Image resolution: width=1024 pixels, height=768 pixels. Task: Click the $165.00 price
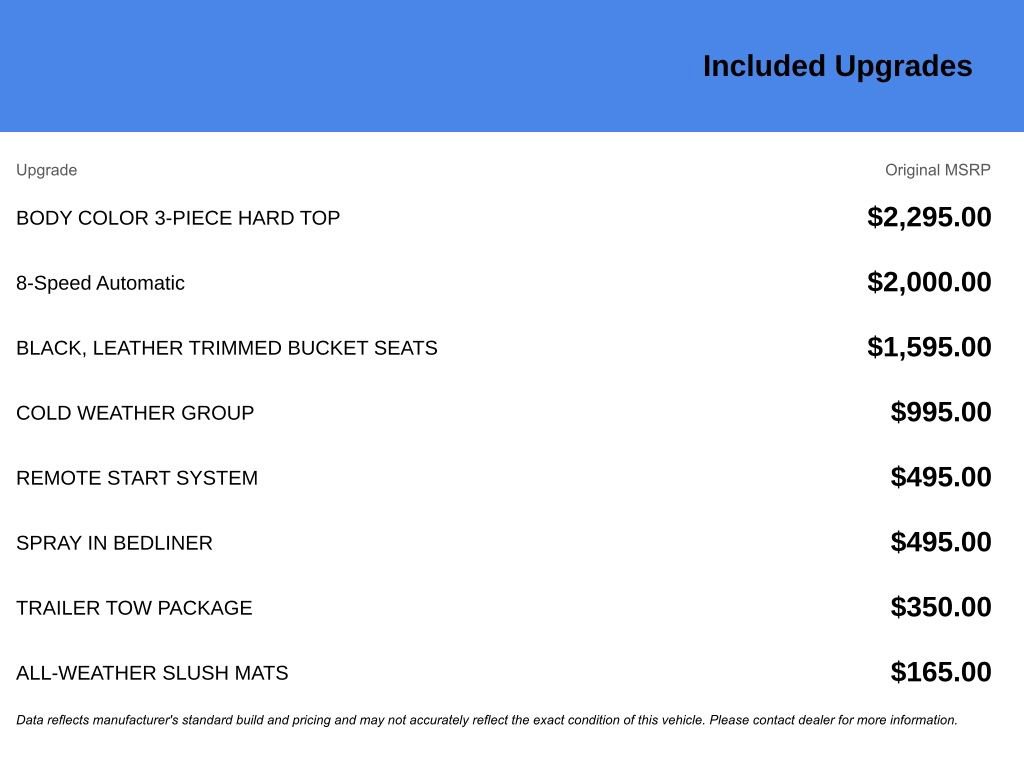941,672
